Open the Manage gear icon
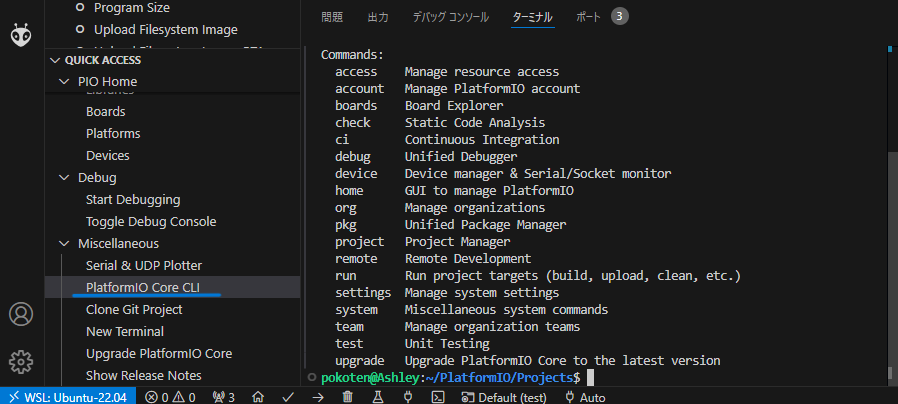The image size is (898, 404). (21, 362)
